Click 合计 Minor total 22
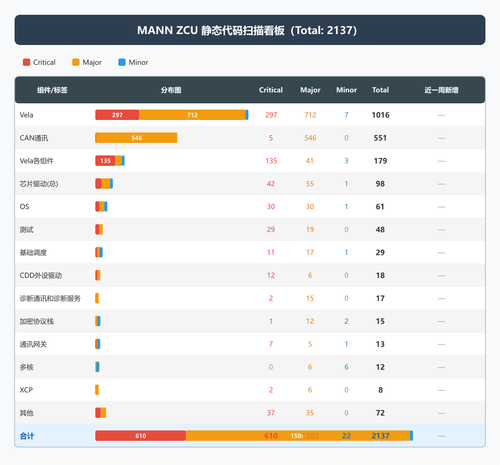The width and height of the screenshot is (500, 465). click(346, 436)
